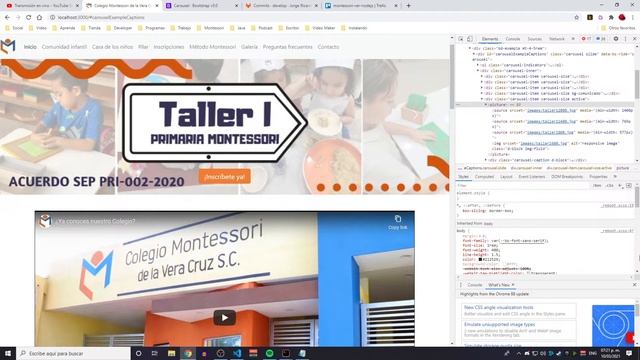Open the extensions puzzle icon
This screenshot has width=640, height=360.
click(611, 18)
